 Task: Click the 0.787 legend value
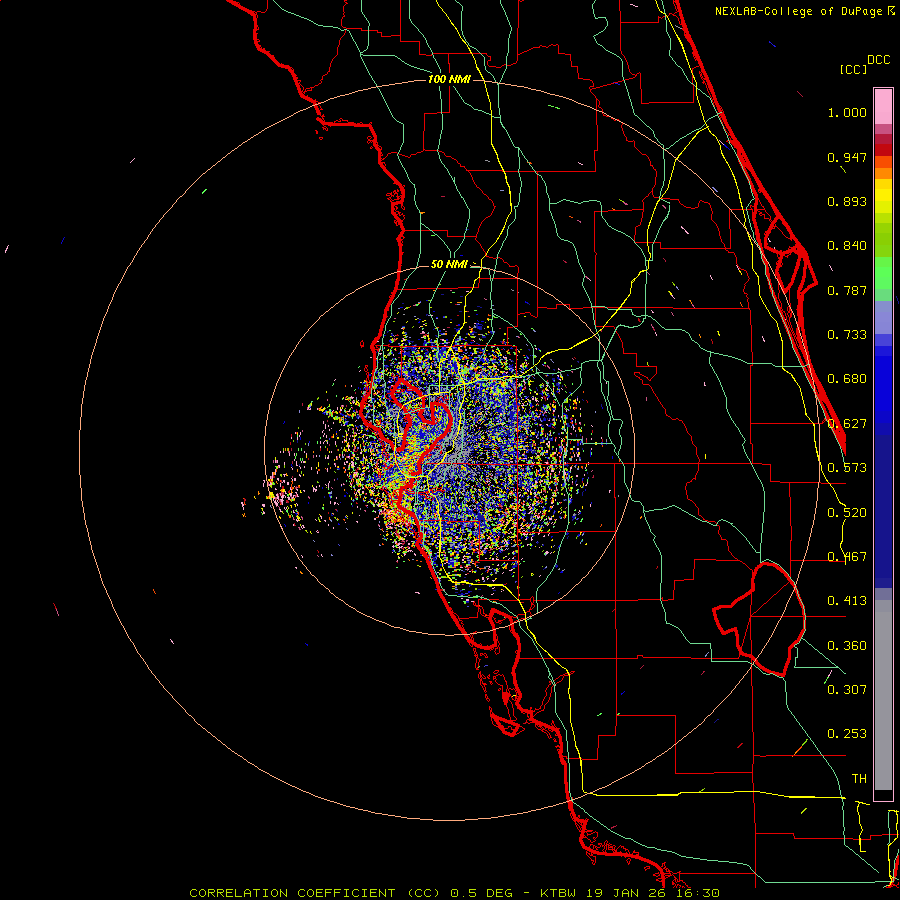point(847,290)
